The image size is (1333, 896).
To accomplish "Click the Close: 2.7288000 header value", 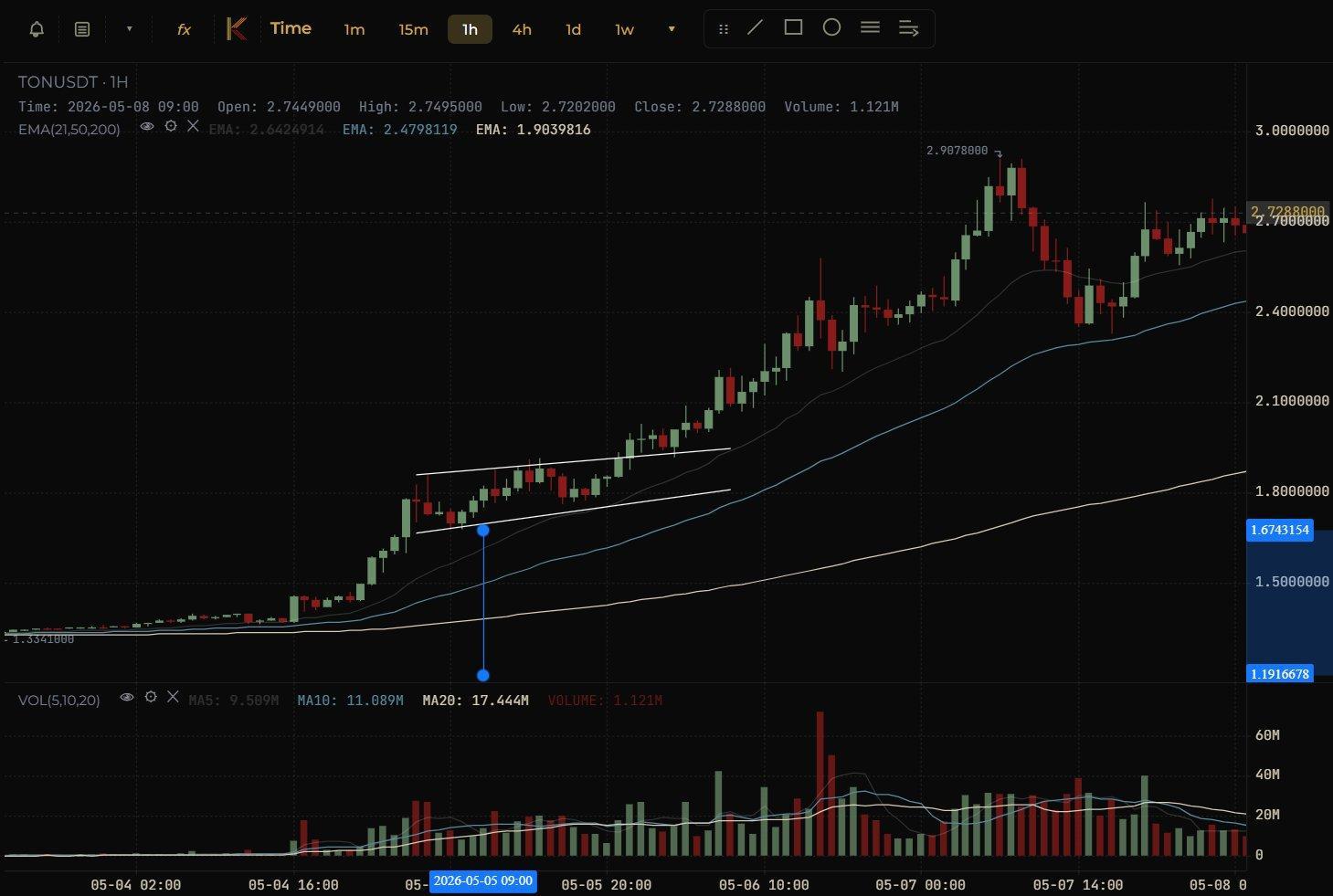I will (x=700, y=107).
